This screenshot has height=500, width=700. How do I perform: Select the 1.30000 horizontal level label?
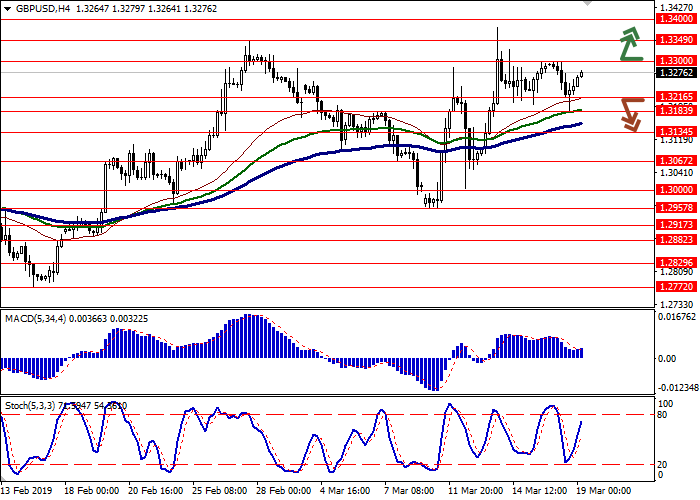point(676,189)
